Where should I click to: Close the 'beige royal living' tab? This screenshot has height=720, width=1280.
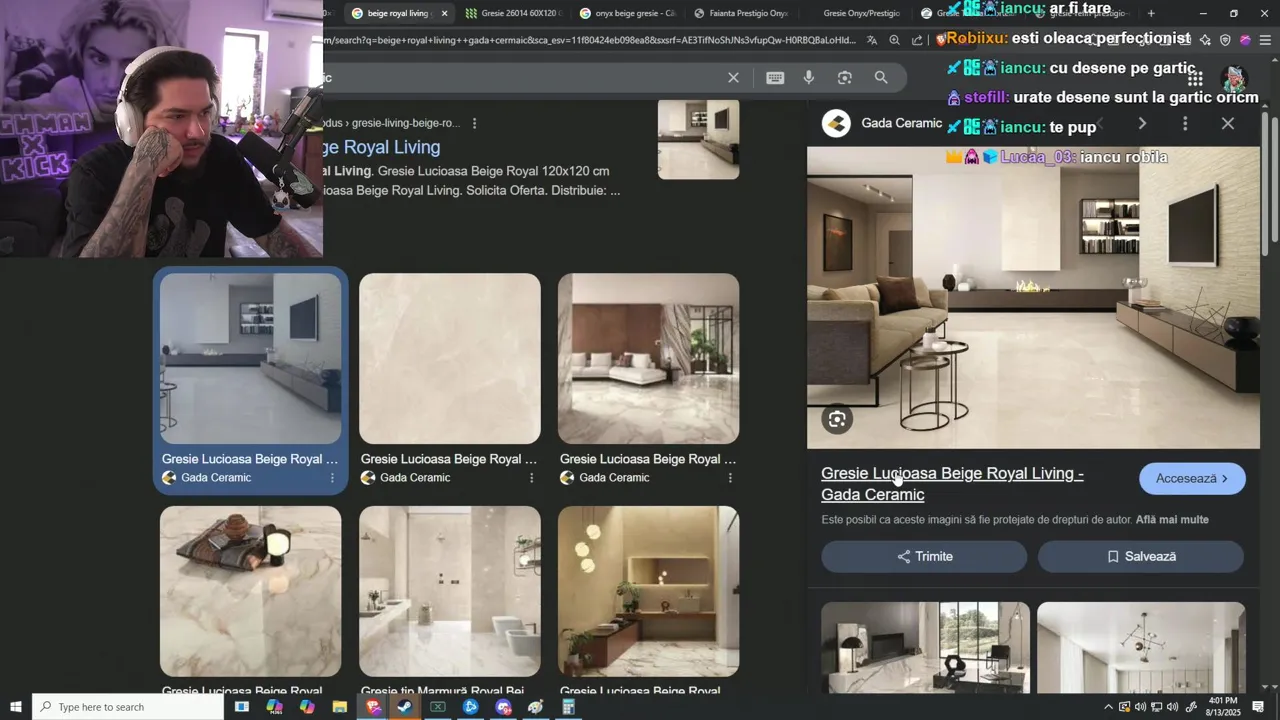(444, 13)
